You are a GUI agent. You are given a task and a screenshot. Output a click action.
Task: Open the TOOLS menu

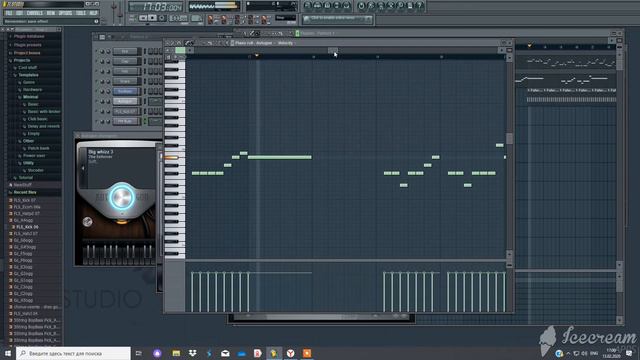pyautogui.click(x=81, y=13)
